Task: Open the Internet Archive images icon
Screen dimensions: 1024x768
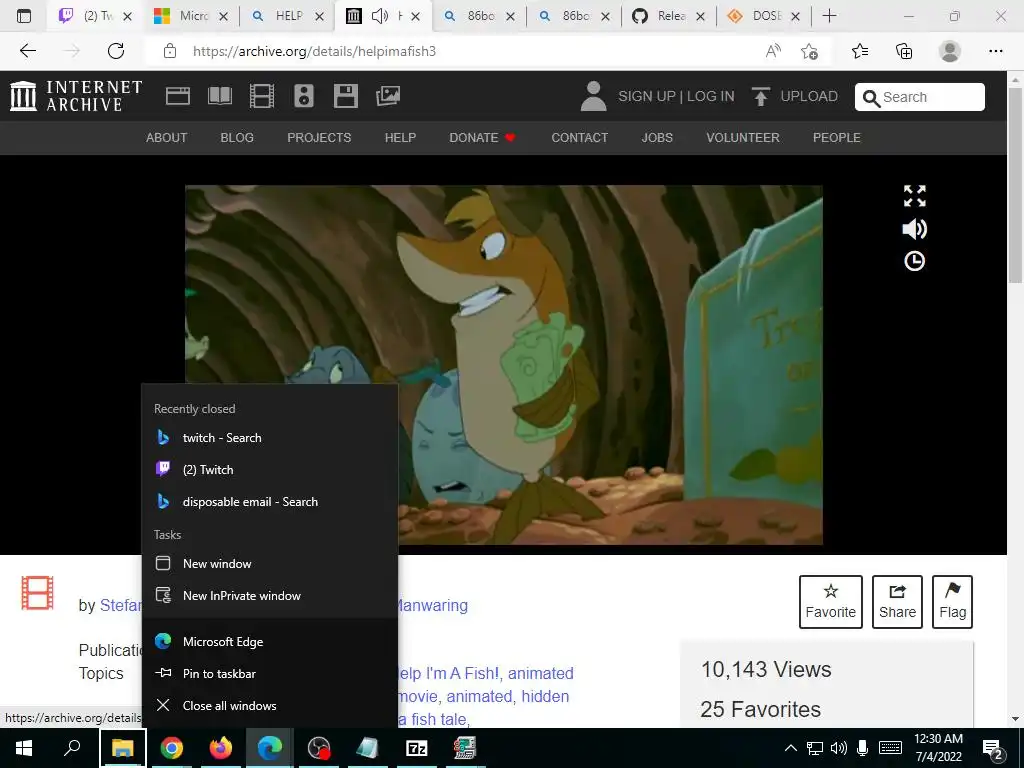Action: (x=388, y=96)
